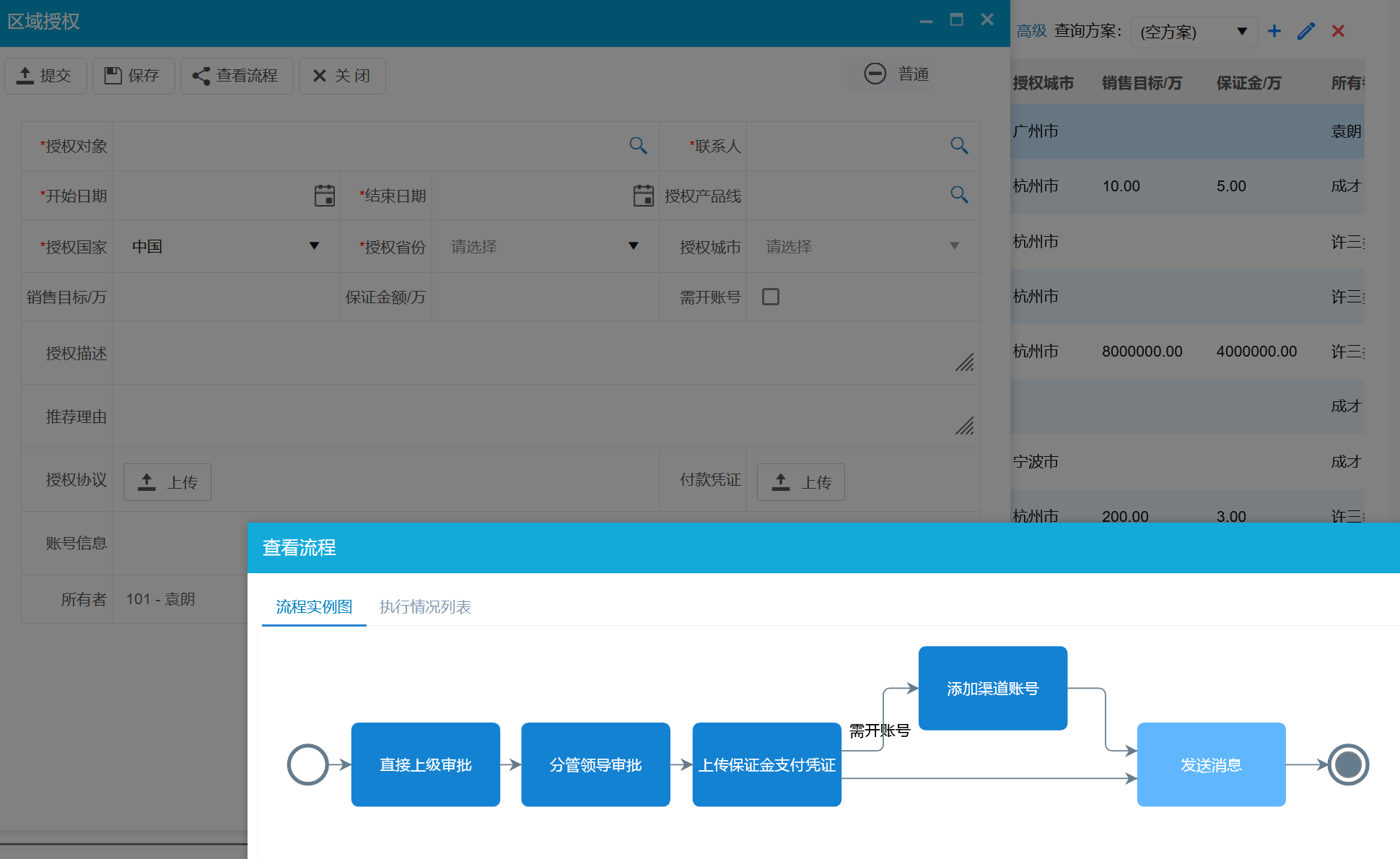Add a new query scheme with plus icon
The image size is (1400, 859).
[1274, 31]
